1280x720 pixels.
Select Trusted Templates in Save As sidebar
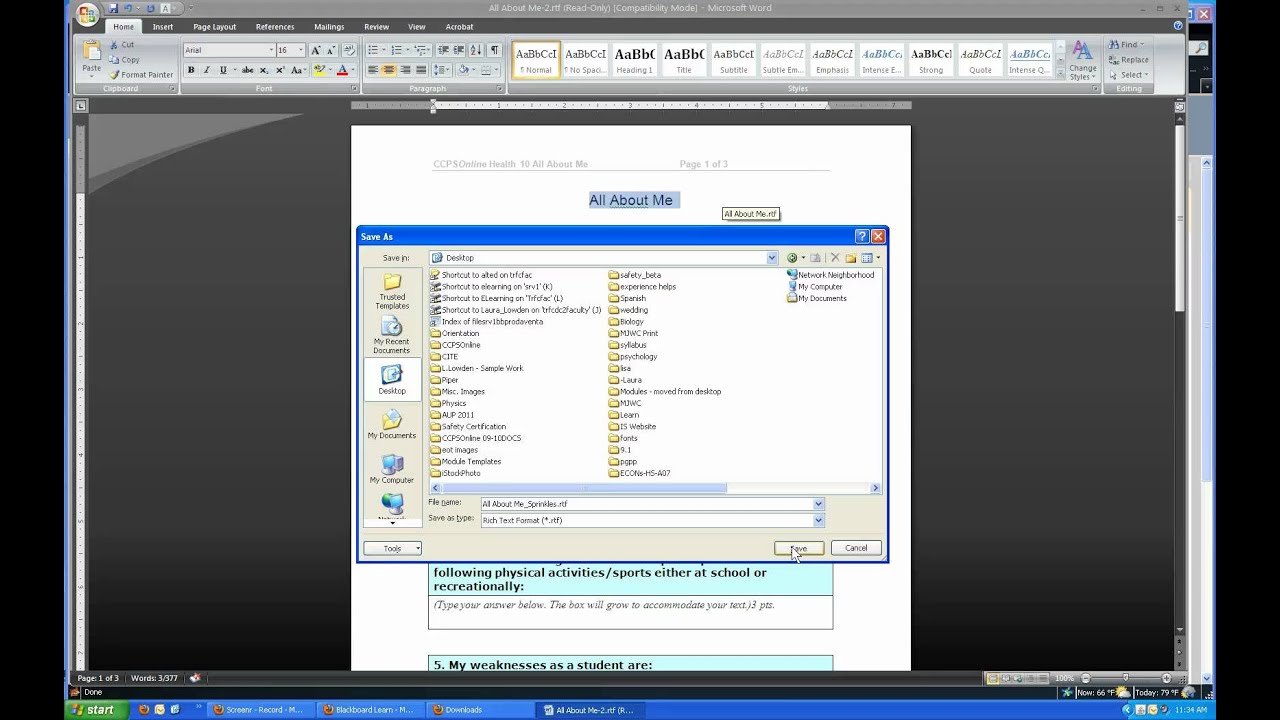pos(392,292)
